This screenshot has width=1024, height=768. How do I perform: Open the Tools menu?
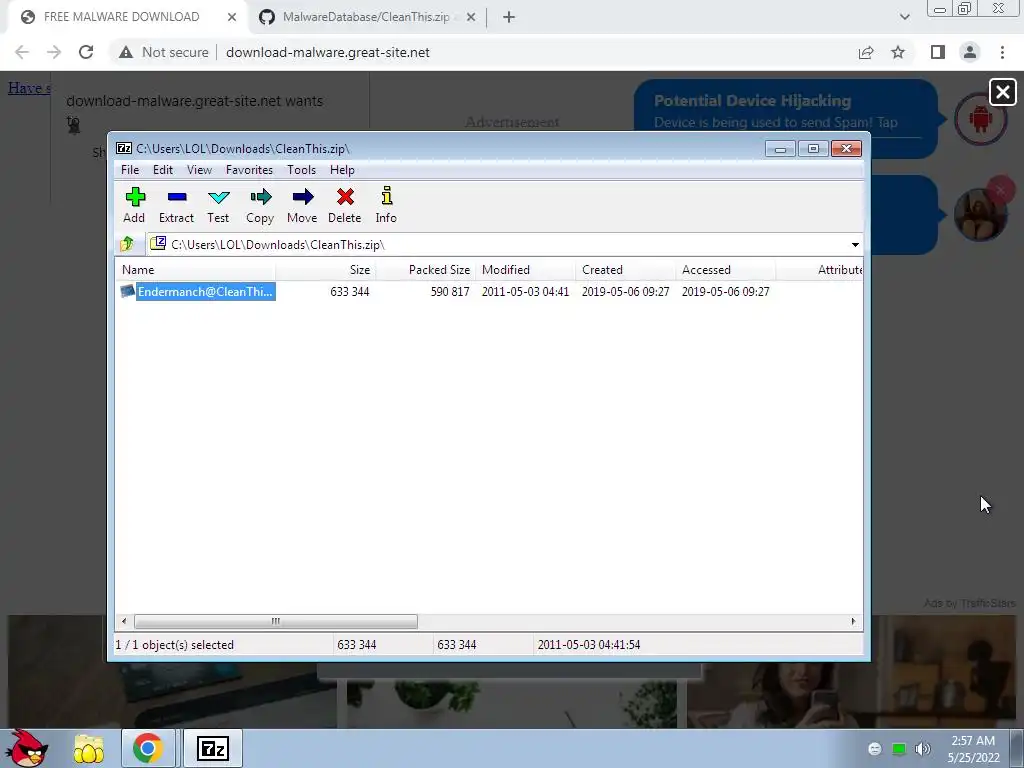tap(301, 170)
